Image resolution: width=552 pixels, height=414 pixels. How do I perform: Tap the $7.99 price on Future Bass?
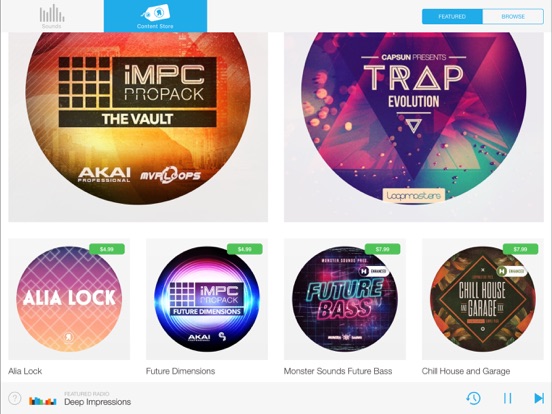click(x=383, y=249)
